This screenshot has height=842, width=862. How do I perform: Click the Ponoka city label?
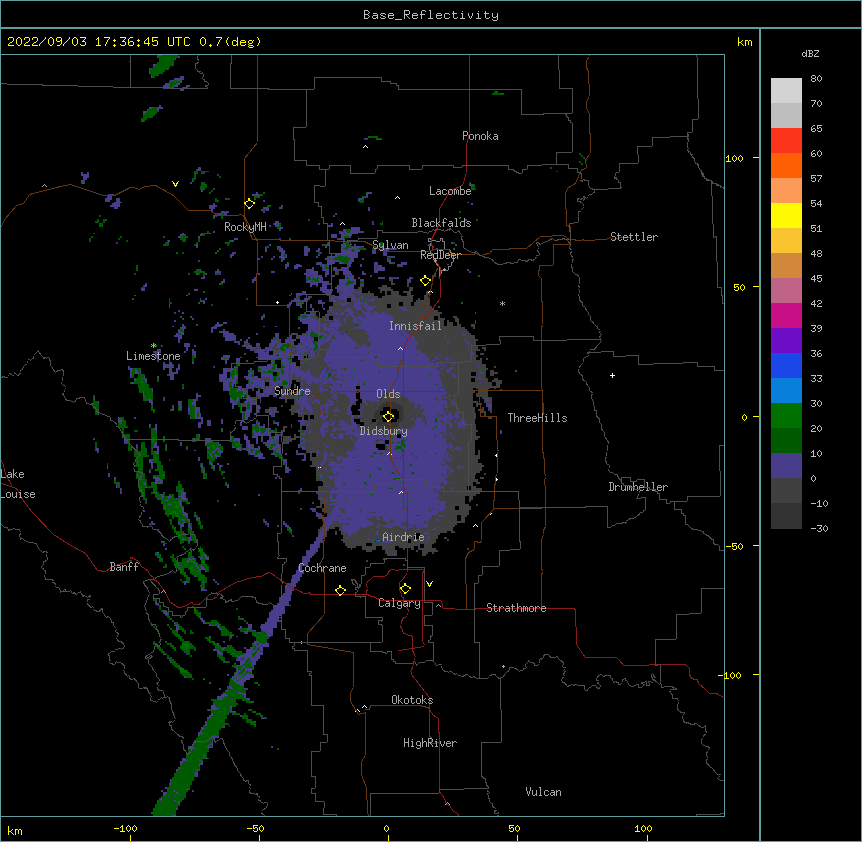click(480, 136)
